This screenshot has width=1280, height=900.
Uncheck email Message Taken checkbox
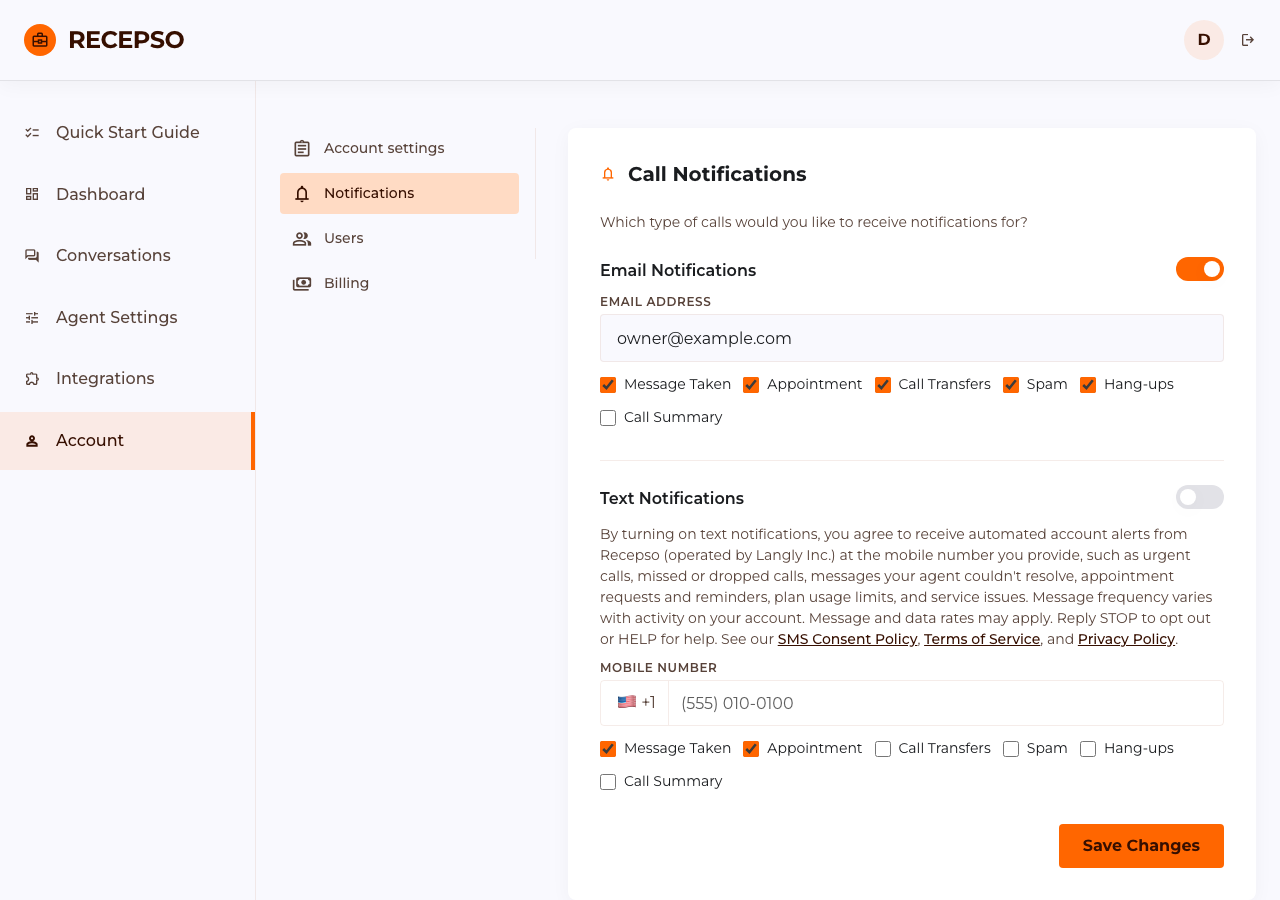pyautogui.click(x=608, y=385)
